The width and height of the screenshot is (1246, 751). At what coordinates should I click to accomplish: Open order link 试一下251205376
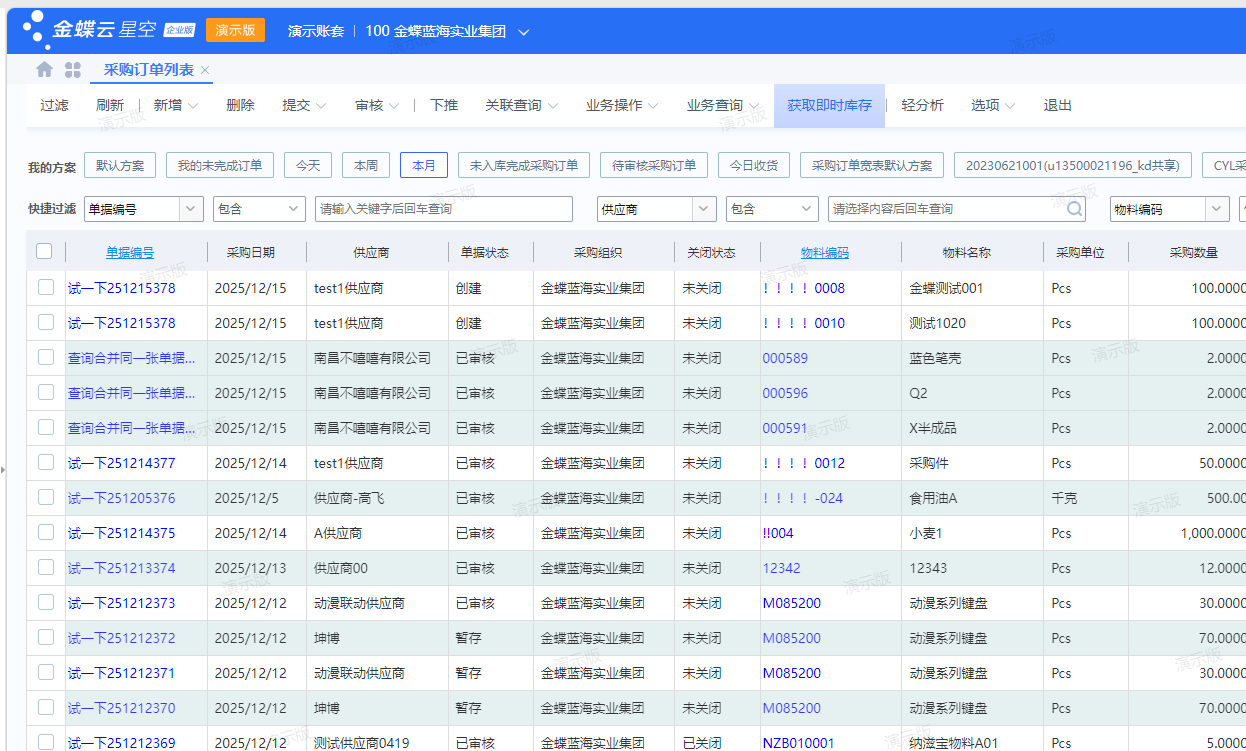click(x=121, y=498)
